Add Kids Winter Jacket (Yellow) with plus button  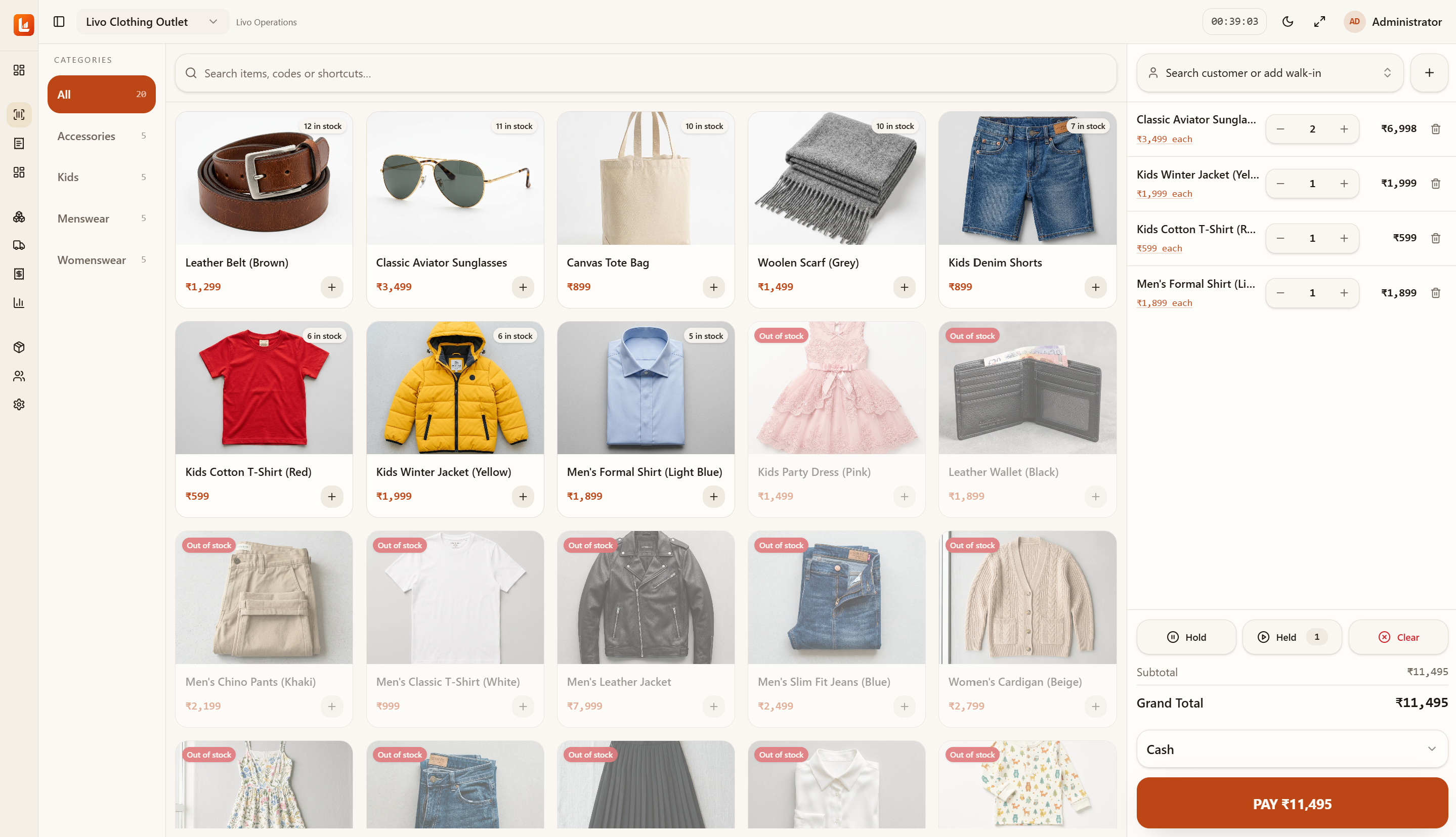pos(523,496)
